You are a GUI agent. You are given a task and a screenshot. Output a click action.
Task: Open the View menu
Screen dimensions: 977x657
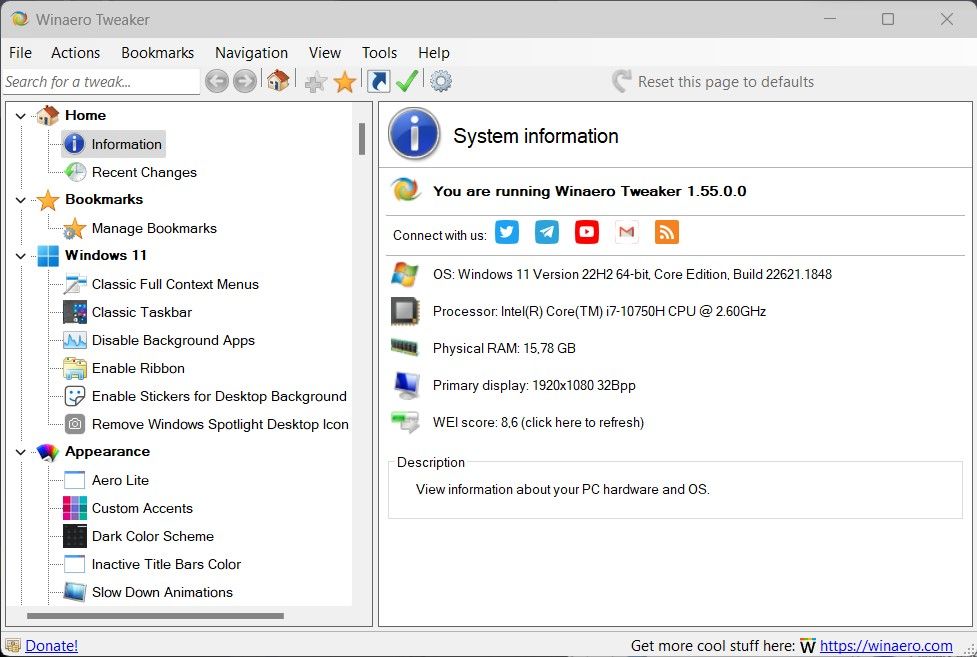(x=325, y=53)
